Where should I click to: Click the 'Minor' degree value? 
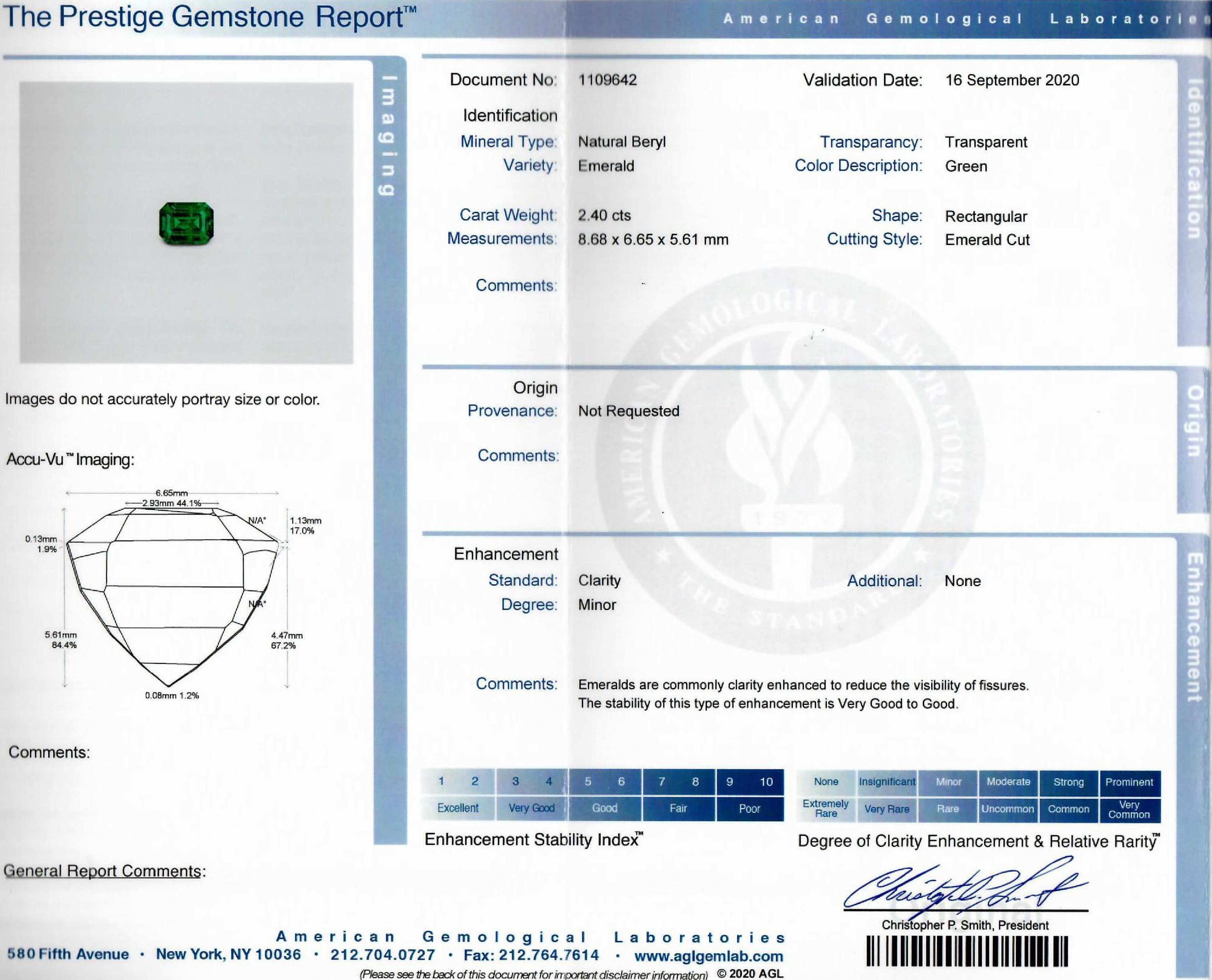[597, 605]
